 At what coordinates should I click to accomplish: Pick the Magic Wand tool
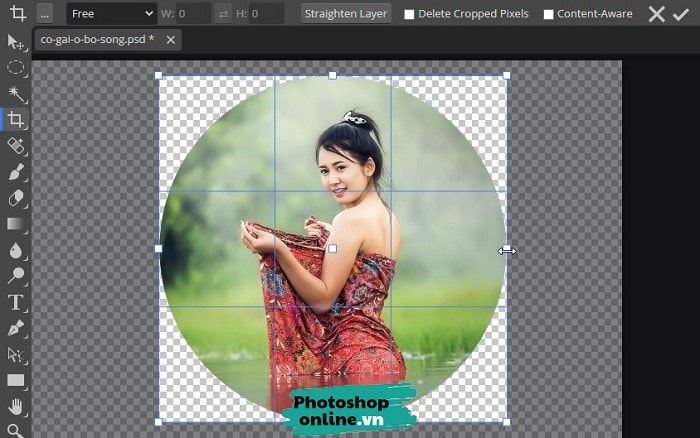coord(16,94)
